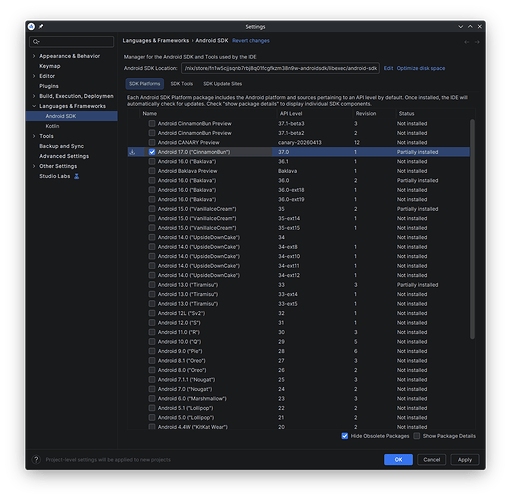This screenshot has height=500, width=510.
Task: Check Android 12L ("Sv2") checkbox
Action: click(x=152, y=313)
